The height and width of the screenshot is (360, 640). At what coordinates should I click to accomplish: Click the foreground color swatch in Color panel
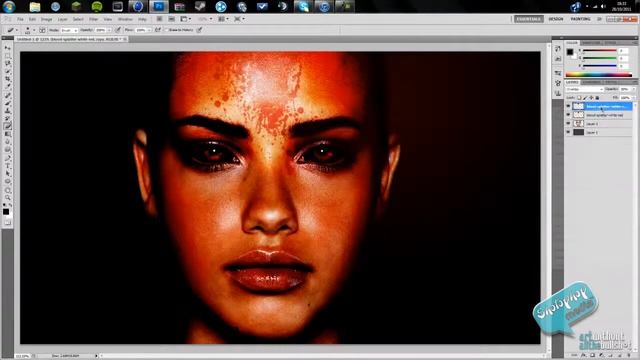coord(570,52)
